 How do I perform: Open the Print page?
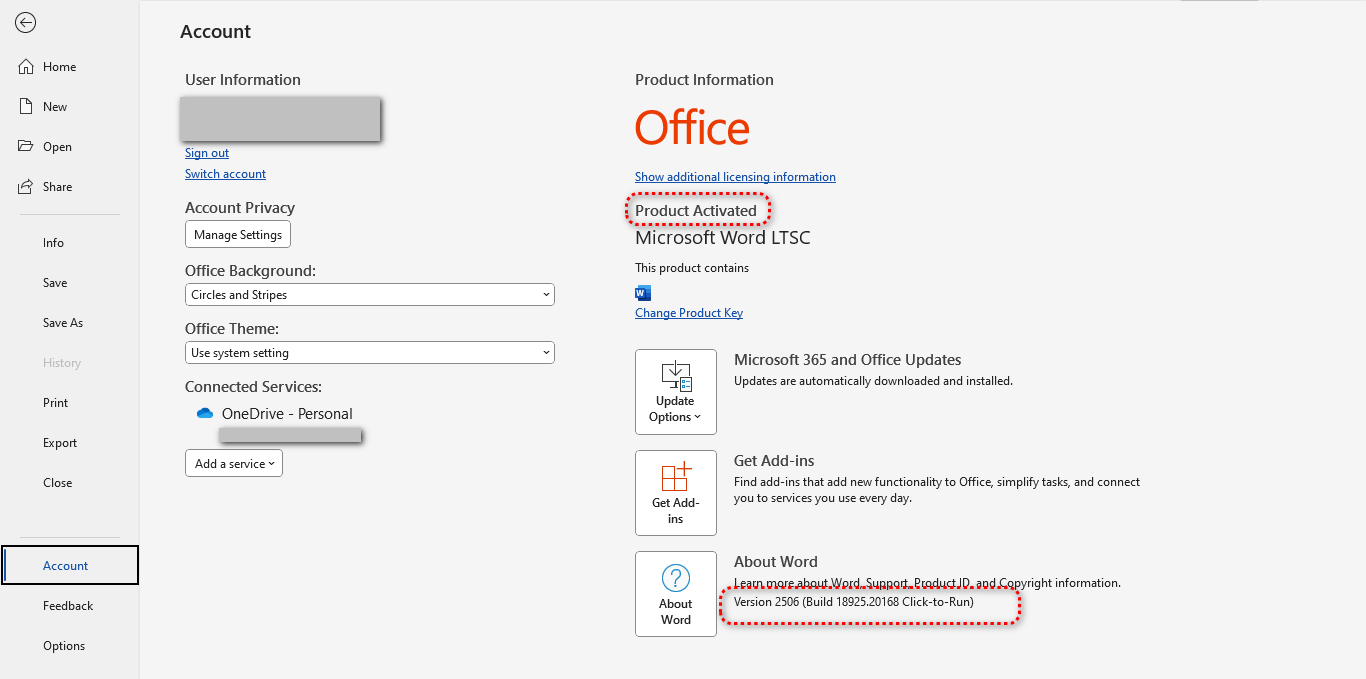[56, 403]
